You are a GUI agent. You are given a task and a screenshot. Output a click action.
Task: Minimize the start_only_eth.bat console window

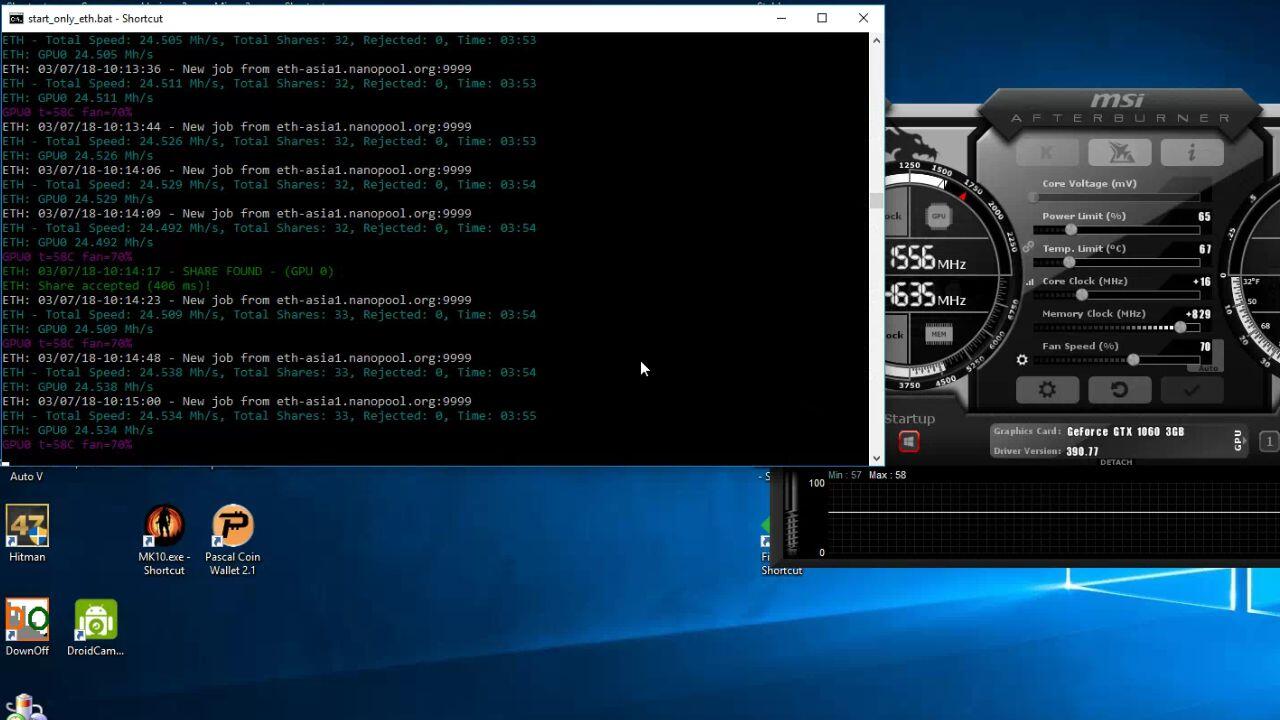click(781, 18)
